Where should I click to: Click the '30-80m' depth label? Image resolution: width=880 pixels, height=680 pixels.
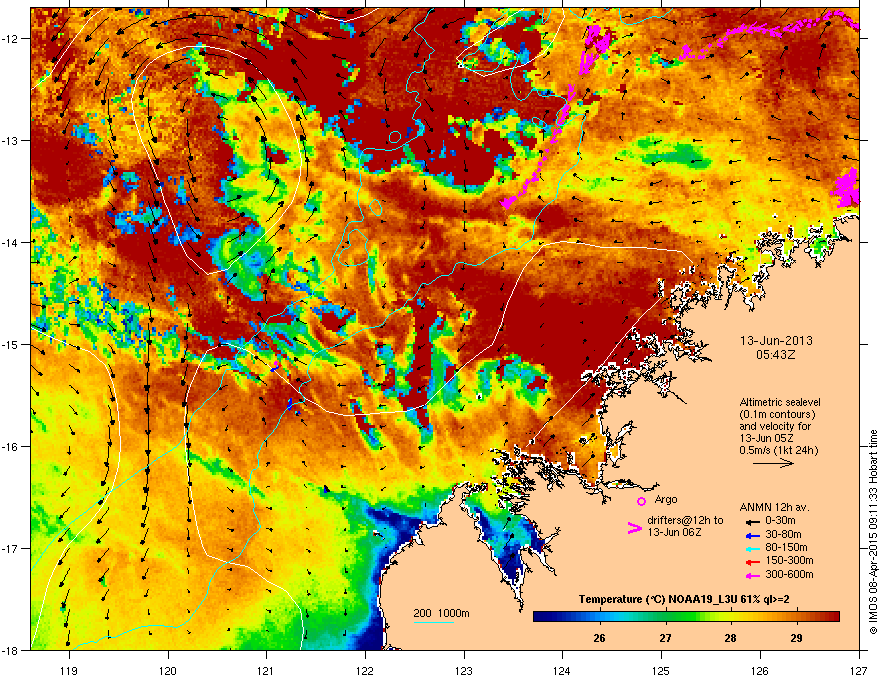(x=783, y=535)
